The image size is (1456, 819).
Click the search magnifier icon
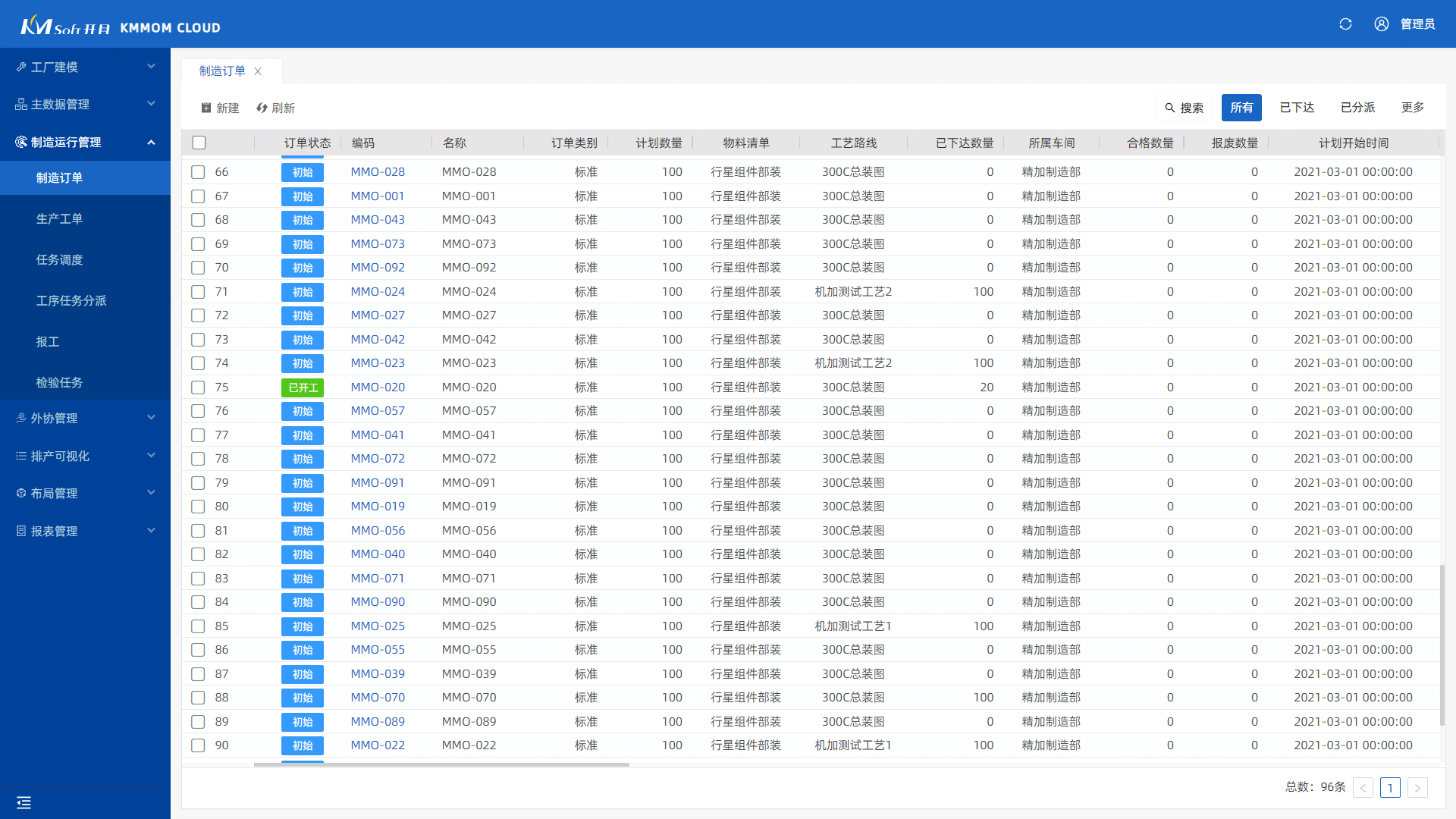click(x=1170, y=108)
